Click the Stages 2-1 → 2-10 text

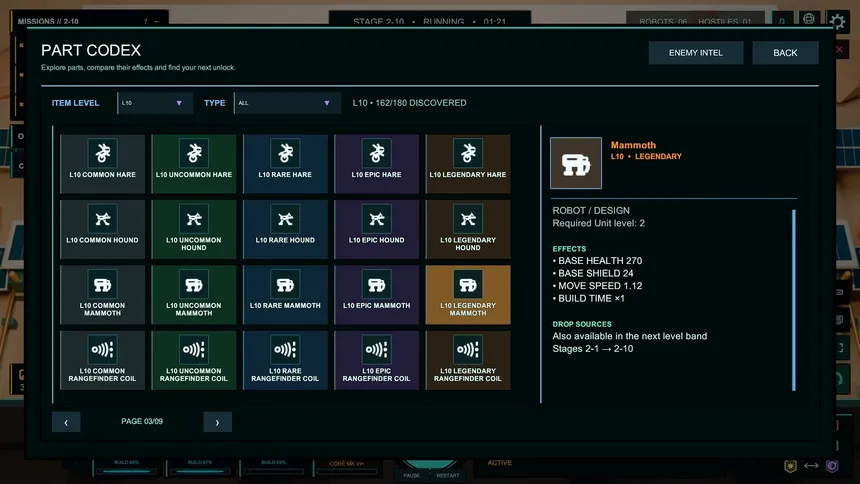592,349
